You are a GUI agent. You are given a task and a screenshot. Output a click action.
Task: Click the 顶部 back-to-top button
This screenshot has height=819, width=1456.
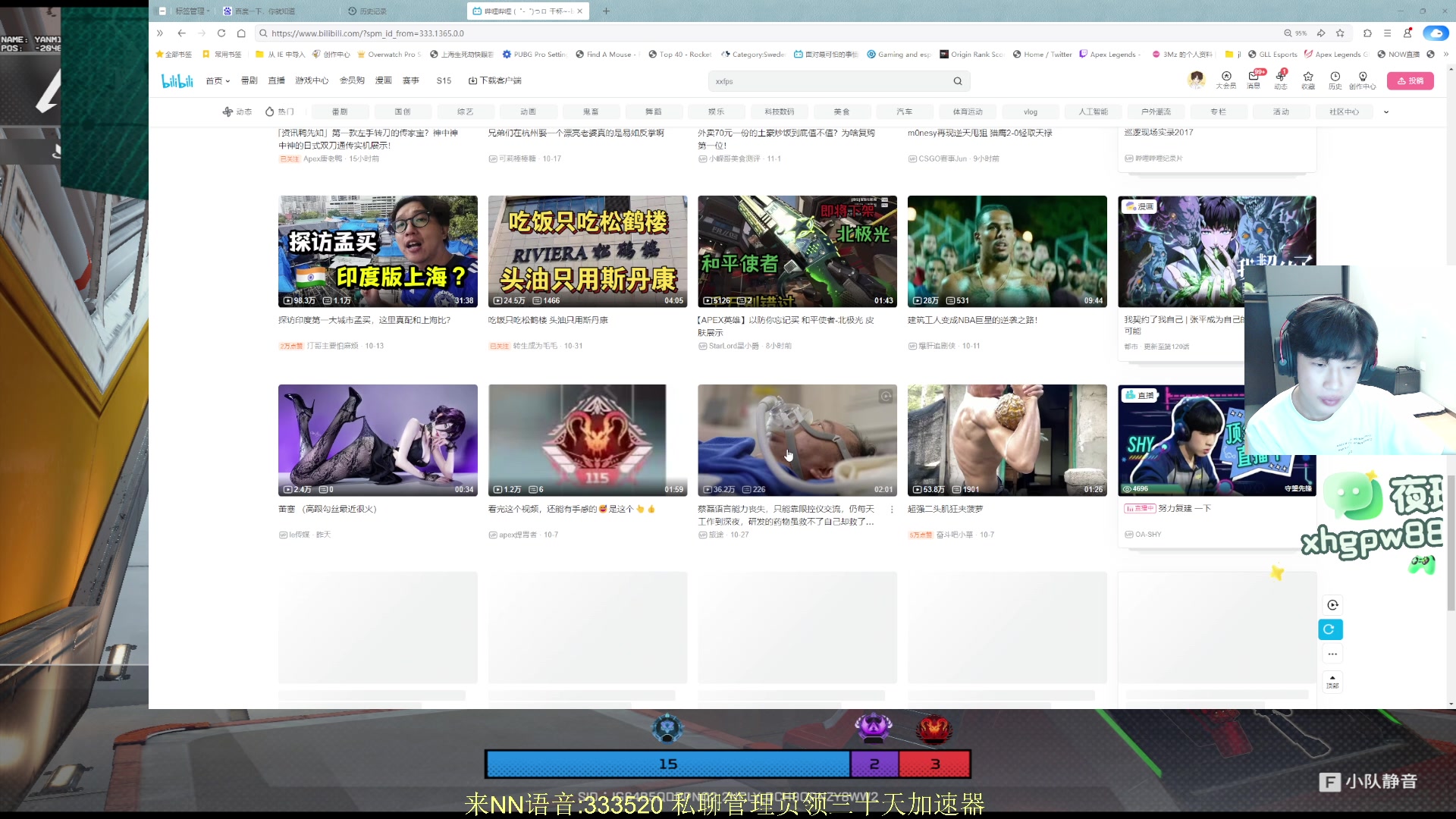click(1332, 681)
